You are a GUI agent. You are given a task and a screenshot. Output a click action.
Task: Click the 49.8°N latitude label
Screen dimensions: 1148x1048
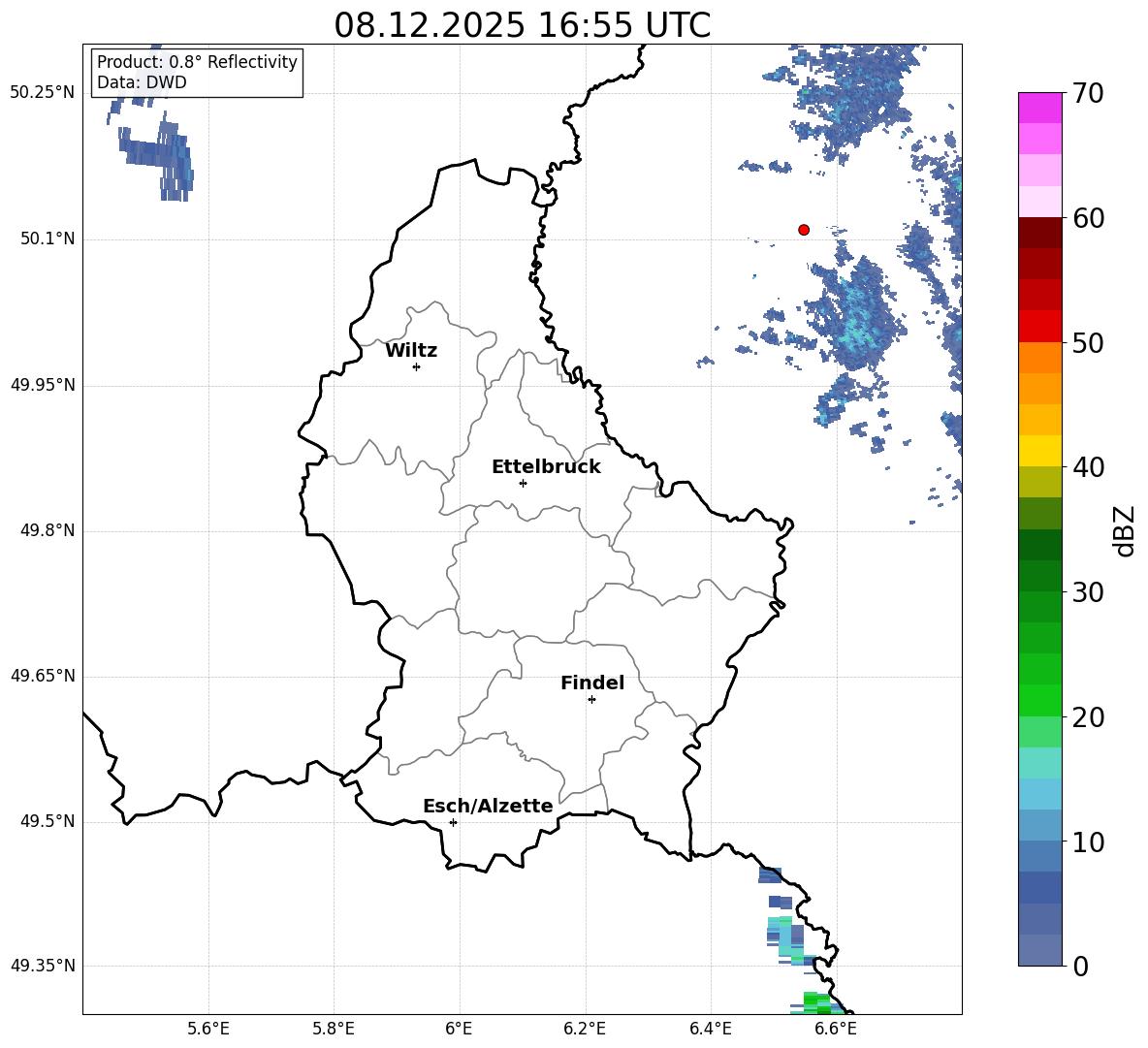[x=48, y=530]
